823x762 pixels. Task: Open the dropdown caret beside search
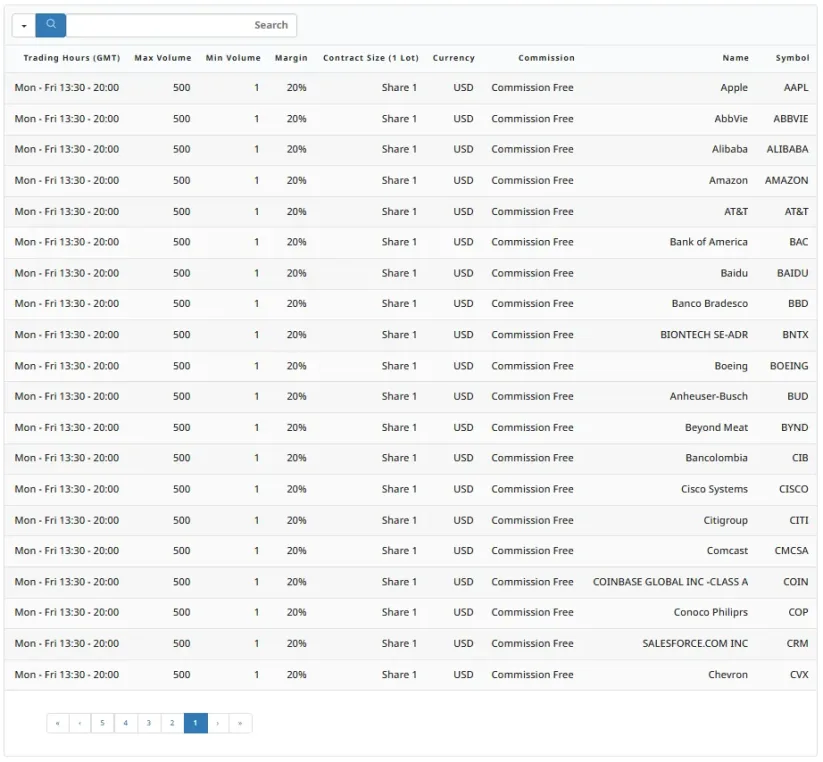pyautogui.click(x=24, y=25)
